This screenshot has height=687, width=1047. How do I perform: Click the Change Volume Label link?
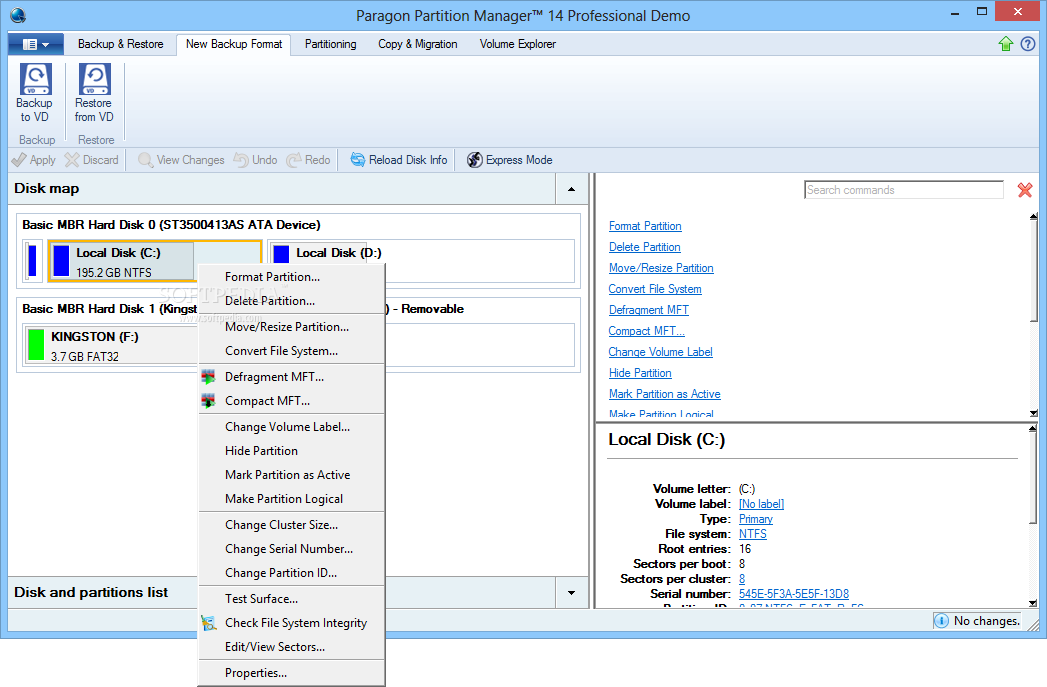pos(660,352)
